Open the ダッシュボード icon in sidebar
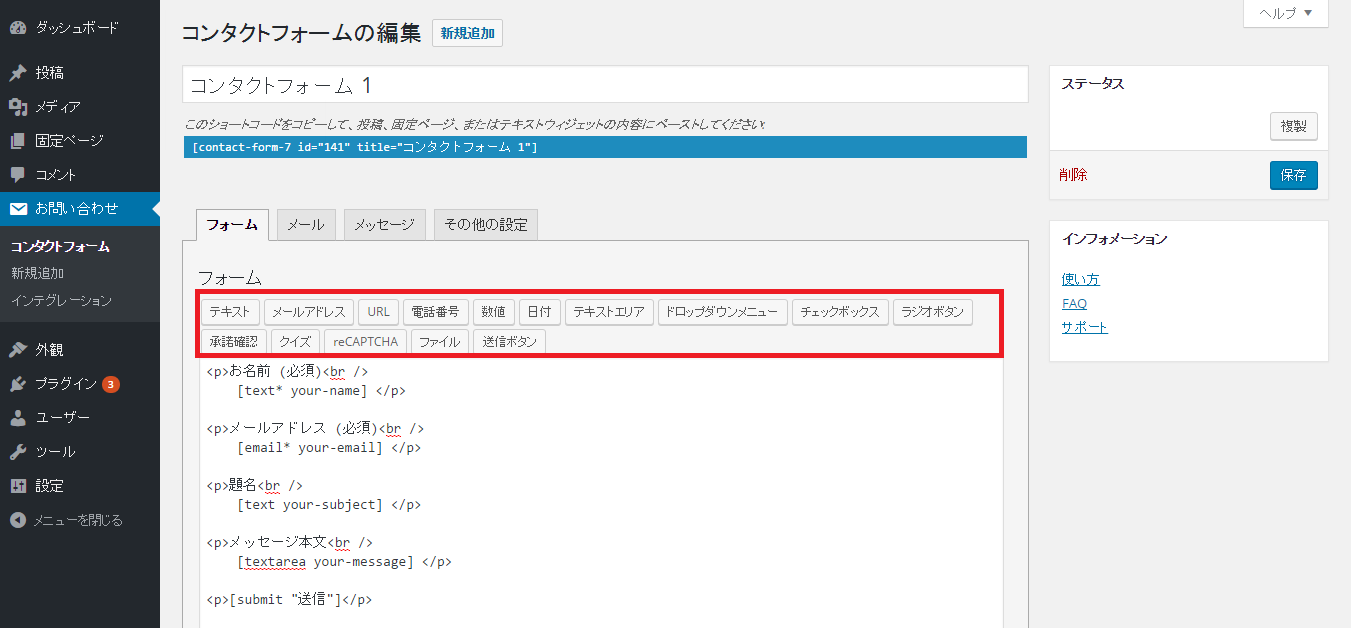 17,27
